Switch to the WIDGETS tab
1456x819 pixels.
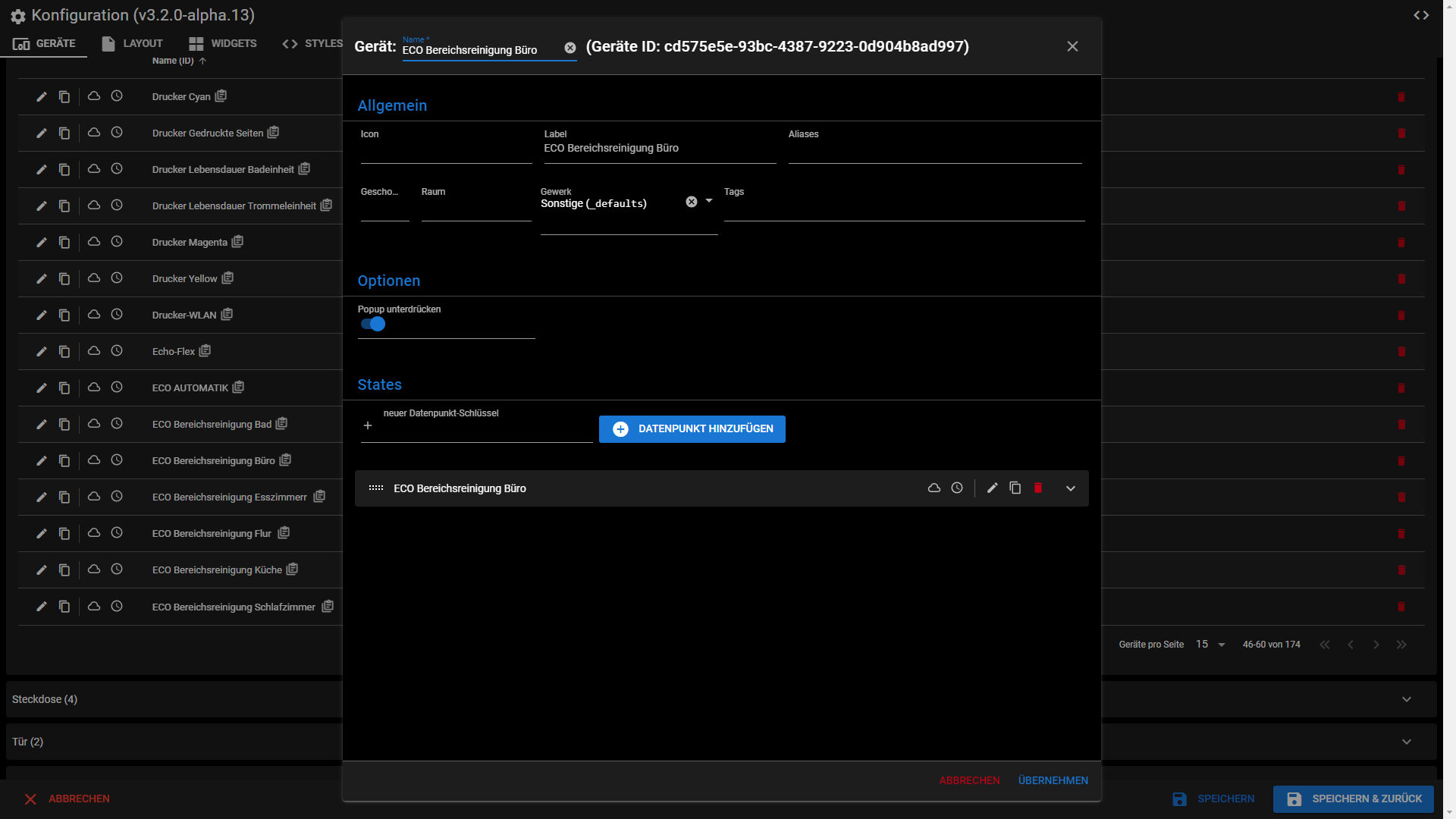tap(223, 43)
